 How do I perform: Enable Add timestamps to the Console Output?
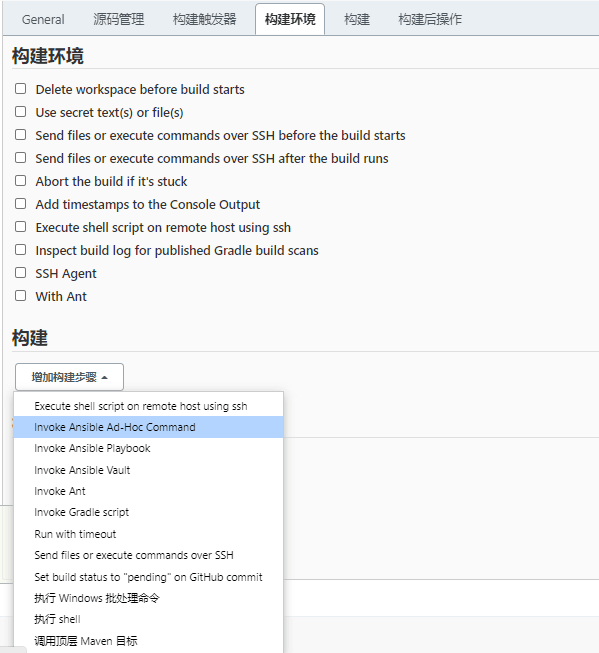point(20,204)
